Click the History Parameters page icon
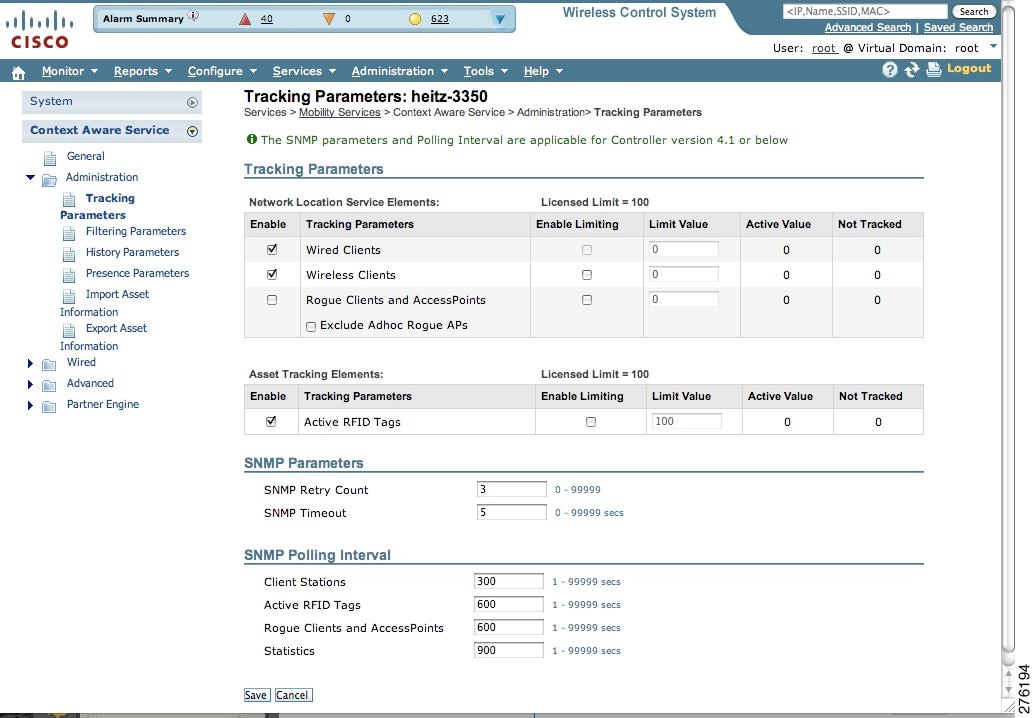 click(x=69, y=254)
